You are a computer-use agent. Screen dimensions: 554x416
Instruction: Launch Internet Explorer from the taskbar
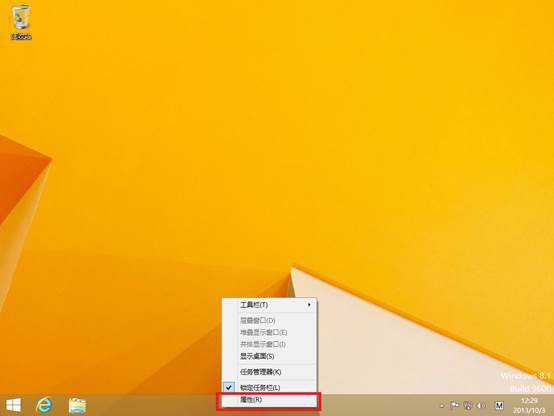pos(44,405)
